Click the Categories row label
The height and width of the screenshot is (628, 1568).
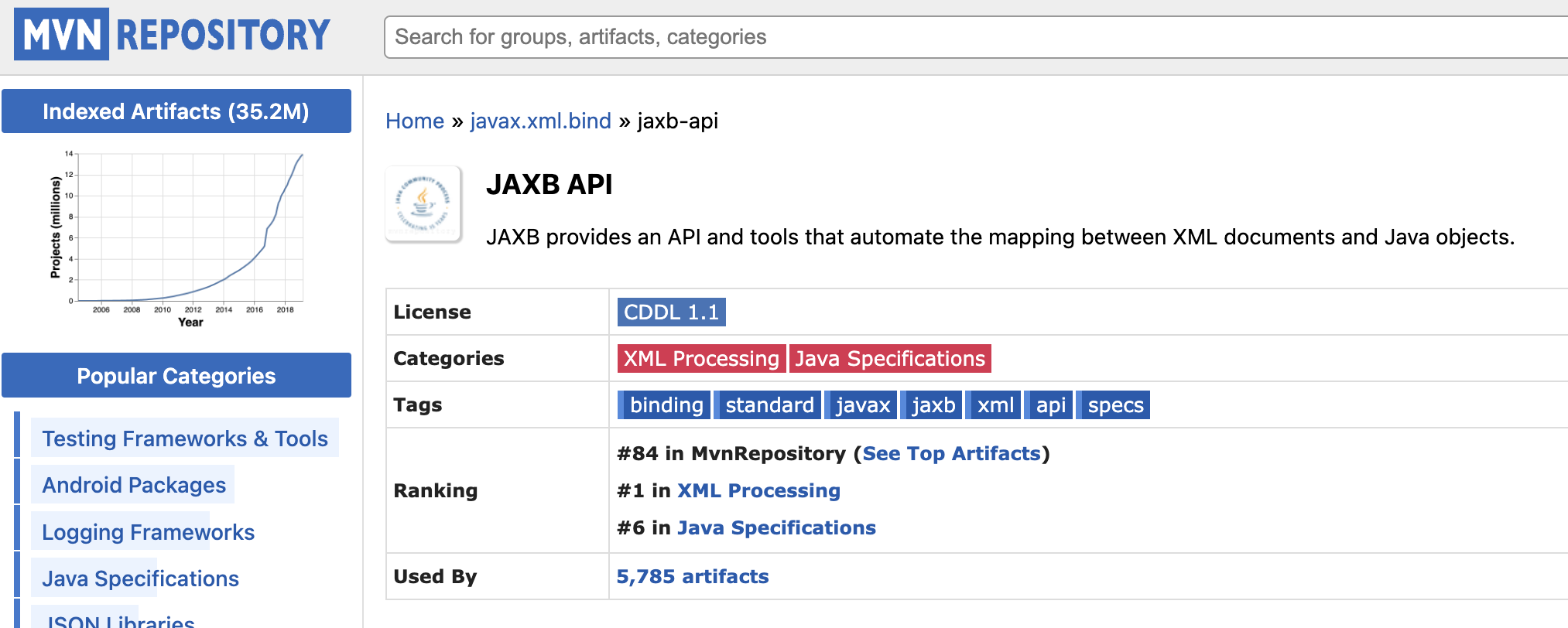[449, 358]
